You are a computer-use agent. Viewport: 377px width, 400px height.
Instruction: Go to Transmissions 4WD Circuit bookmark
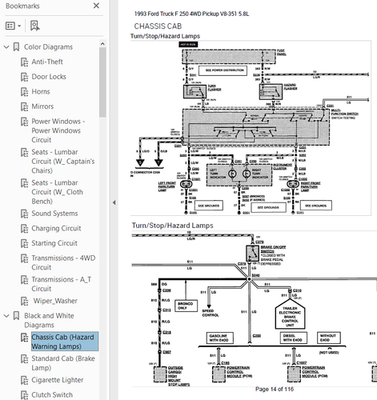(63, 263)
